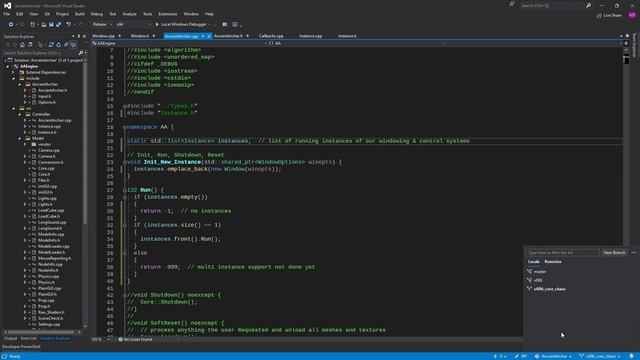Image resolution: width=640 pixels, height=360 pixels.
Task: Click the editor vertical scrollbar
Action: [x=626, y=147]
